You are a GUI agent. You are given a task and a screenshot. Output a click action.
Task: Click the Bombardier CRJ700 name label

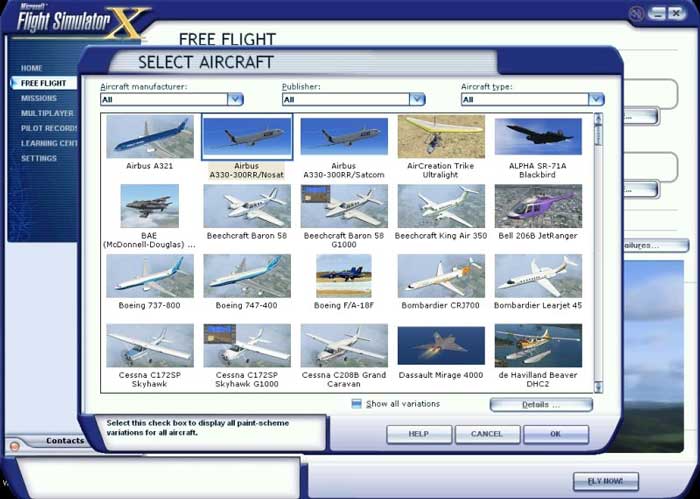click(441, 306)
